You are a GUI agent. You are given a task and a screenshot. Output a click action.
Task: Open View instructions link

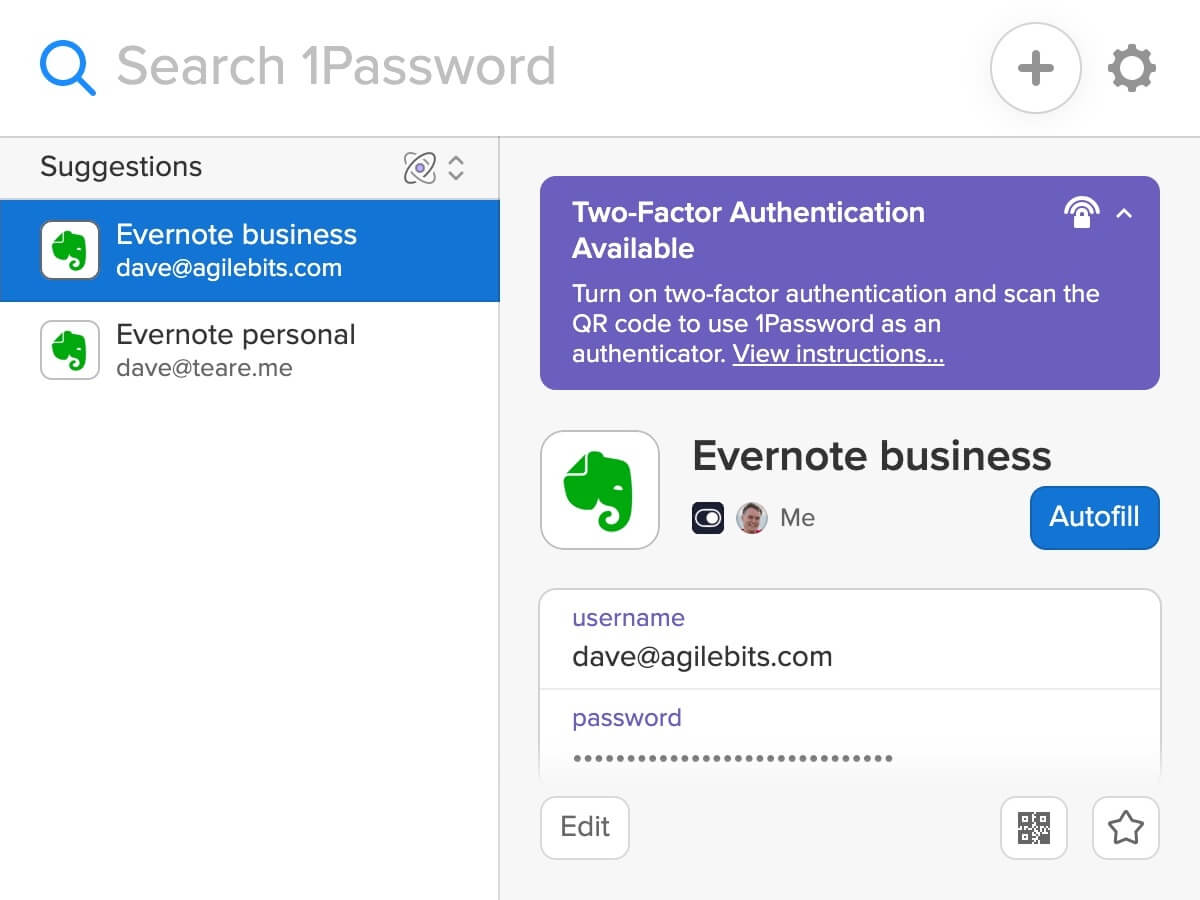(838, 354)
